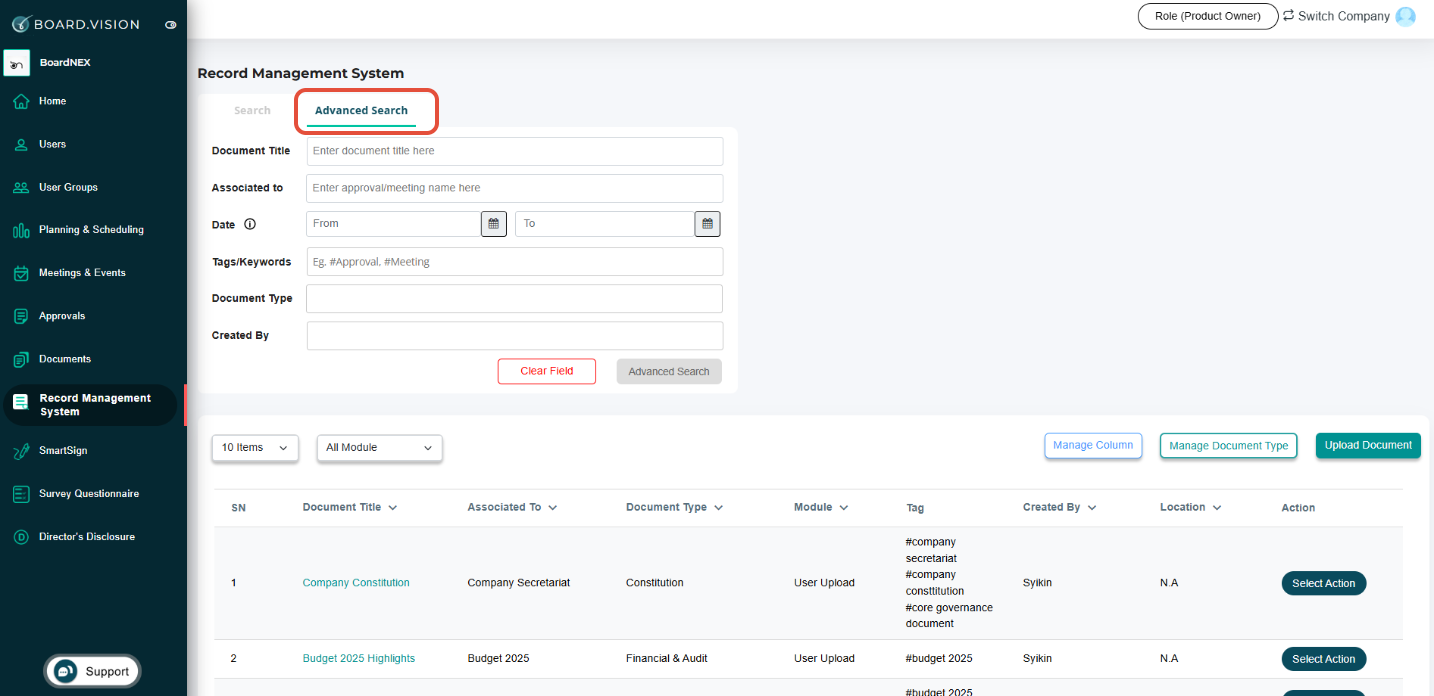Open the SmartSign menu item
Screen dimensions: 1434x696
point(63,451)
